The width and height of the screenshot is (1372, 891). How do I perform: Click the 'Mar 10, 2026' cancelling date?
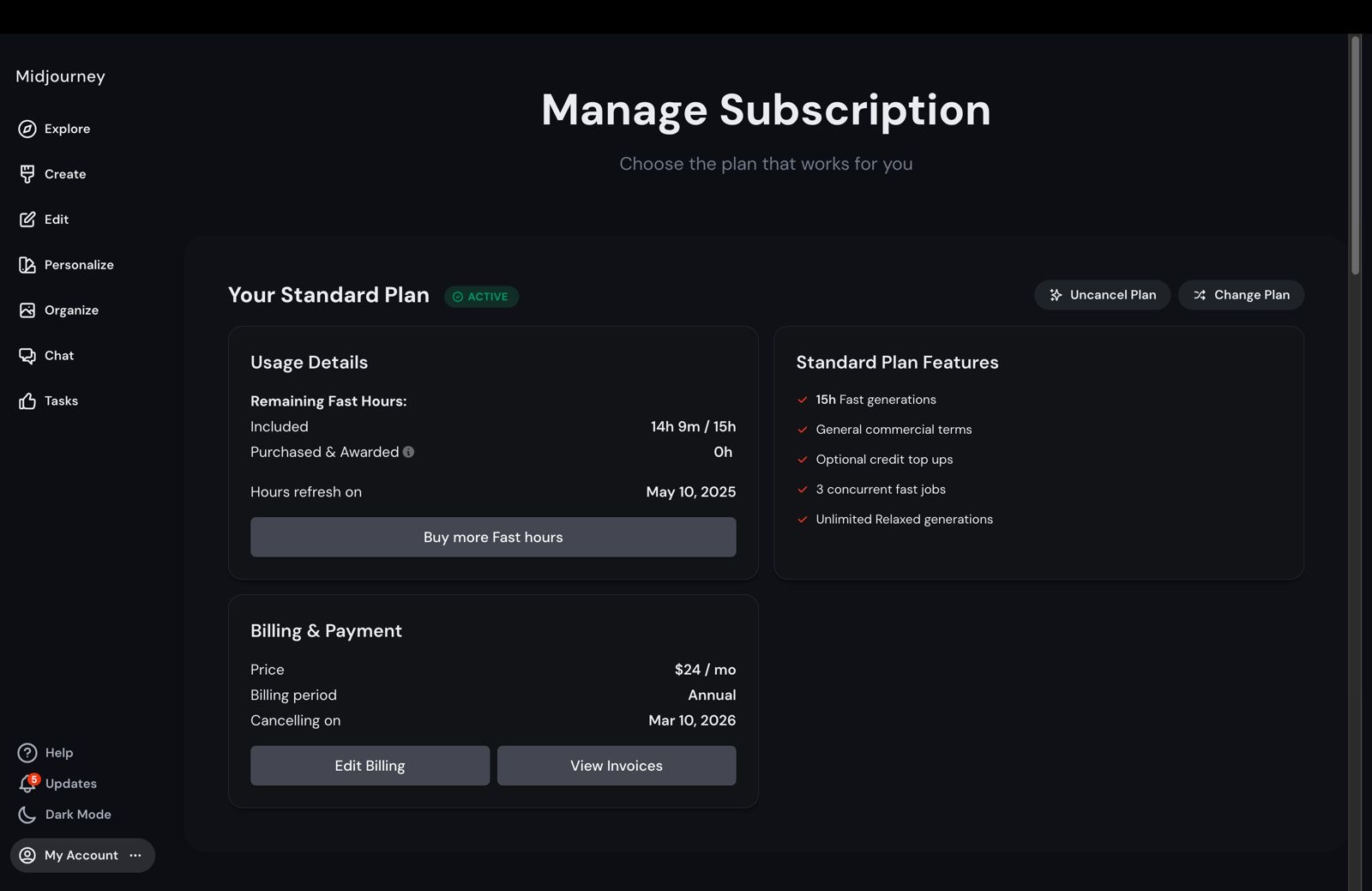coord(692,721)
